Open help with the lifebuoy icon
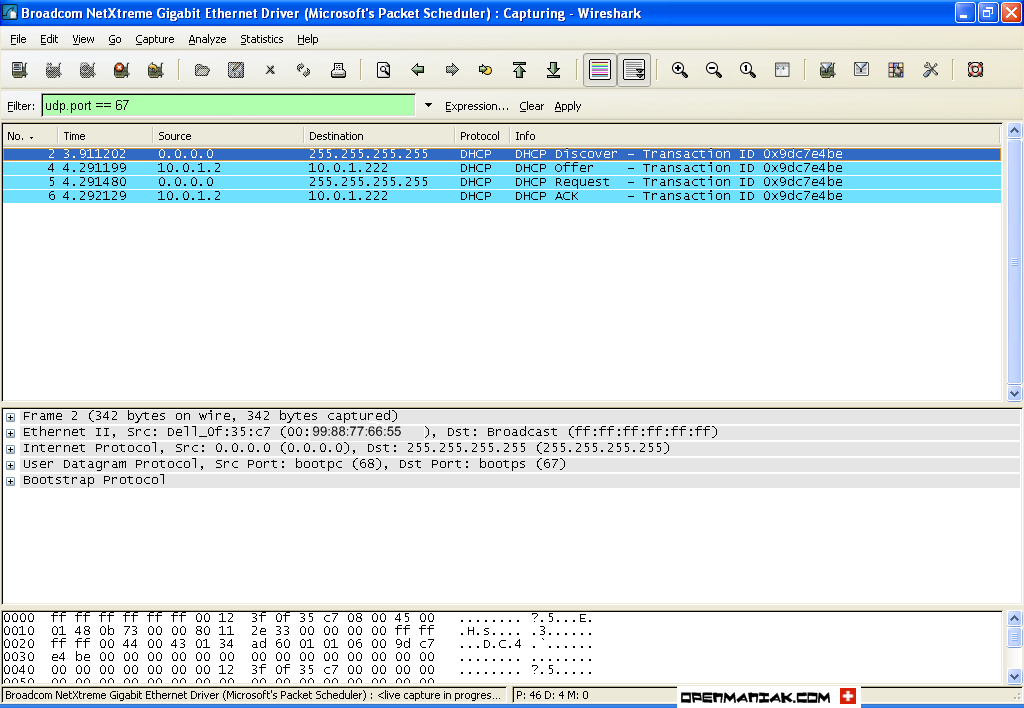 coord(975,70)
